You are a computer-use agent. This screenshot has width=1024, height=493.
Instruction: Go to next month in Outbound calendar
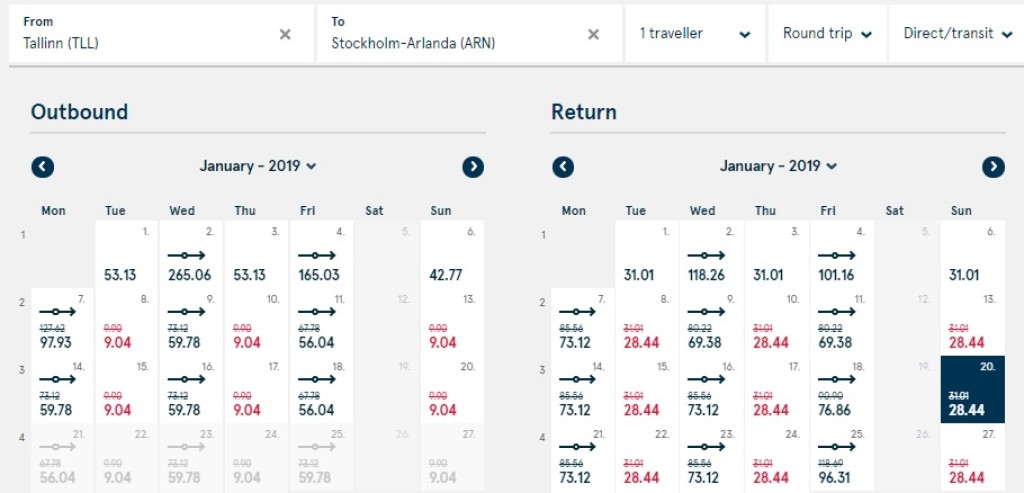point(473,167)
